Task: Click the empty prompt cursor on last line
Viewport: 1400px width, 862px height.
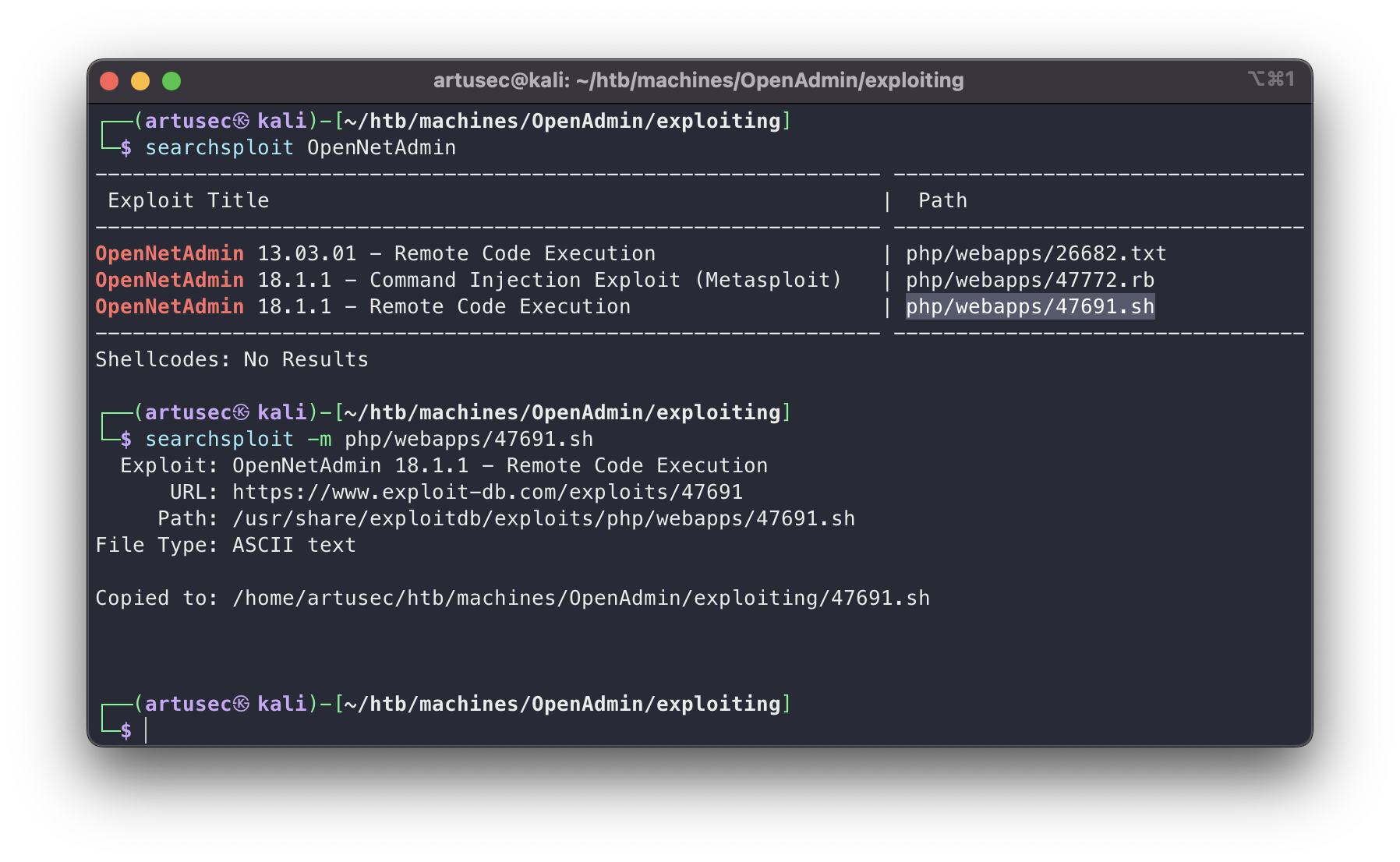Action: (146, 730)
